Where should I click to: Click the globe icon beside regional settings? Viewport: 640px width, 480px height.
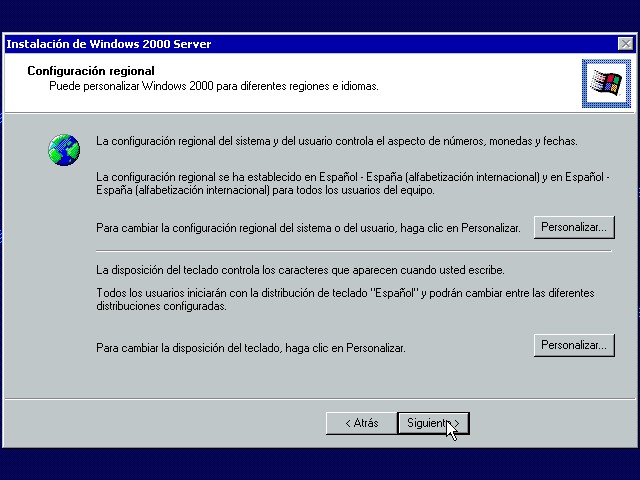(x=64, y=150)
